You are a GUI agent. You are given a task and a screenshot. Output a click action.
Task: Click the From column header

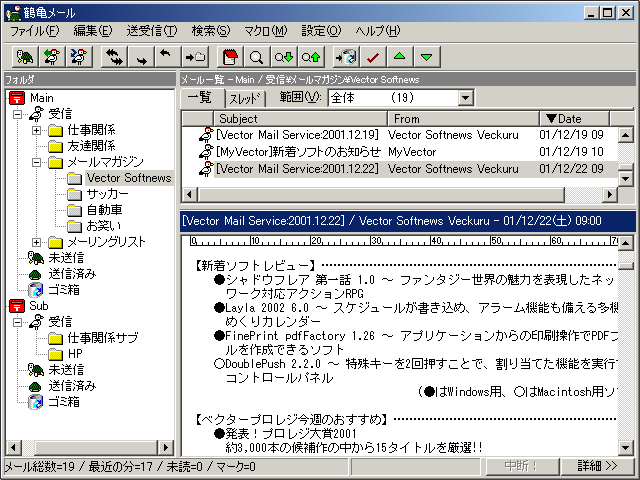pos(463,119)
